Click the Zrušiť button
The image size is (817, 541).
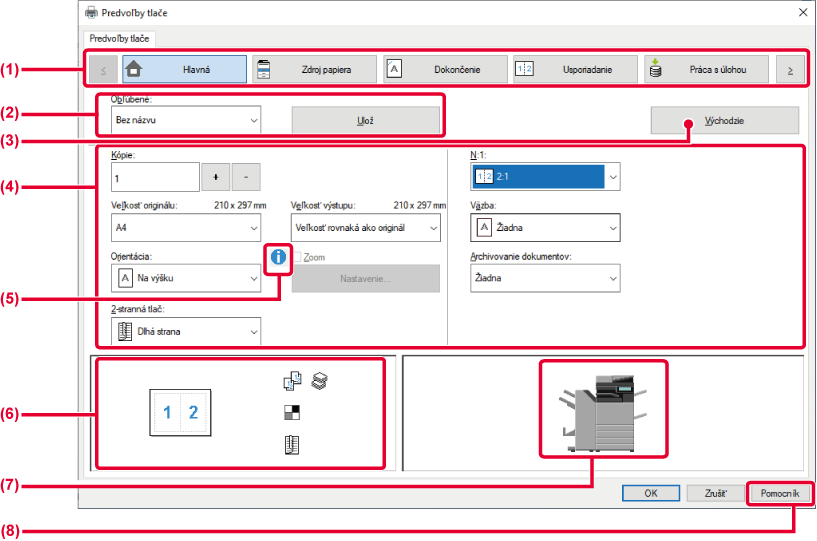[x=715, y=493]
